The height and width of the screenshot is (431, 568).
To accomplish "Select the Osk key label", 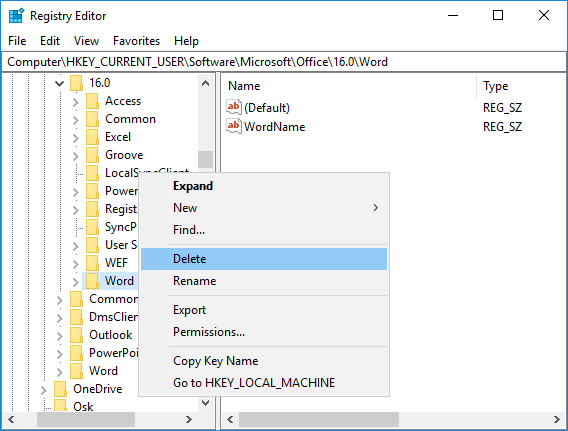I will click(83, 406).
